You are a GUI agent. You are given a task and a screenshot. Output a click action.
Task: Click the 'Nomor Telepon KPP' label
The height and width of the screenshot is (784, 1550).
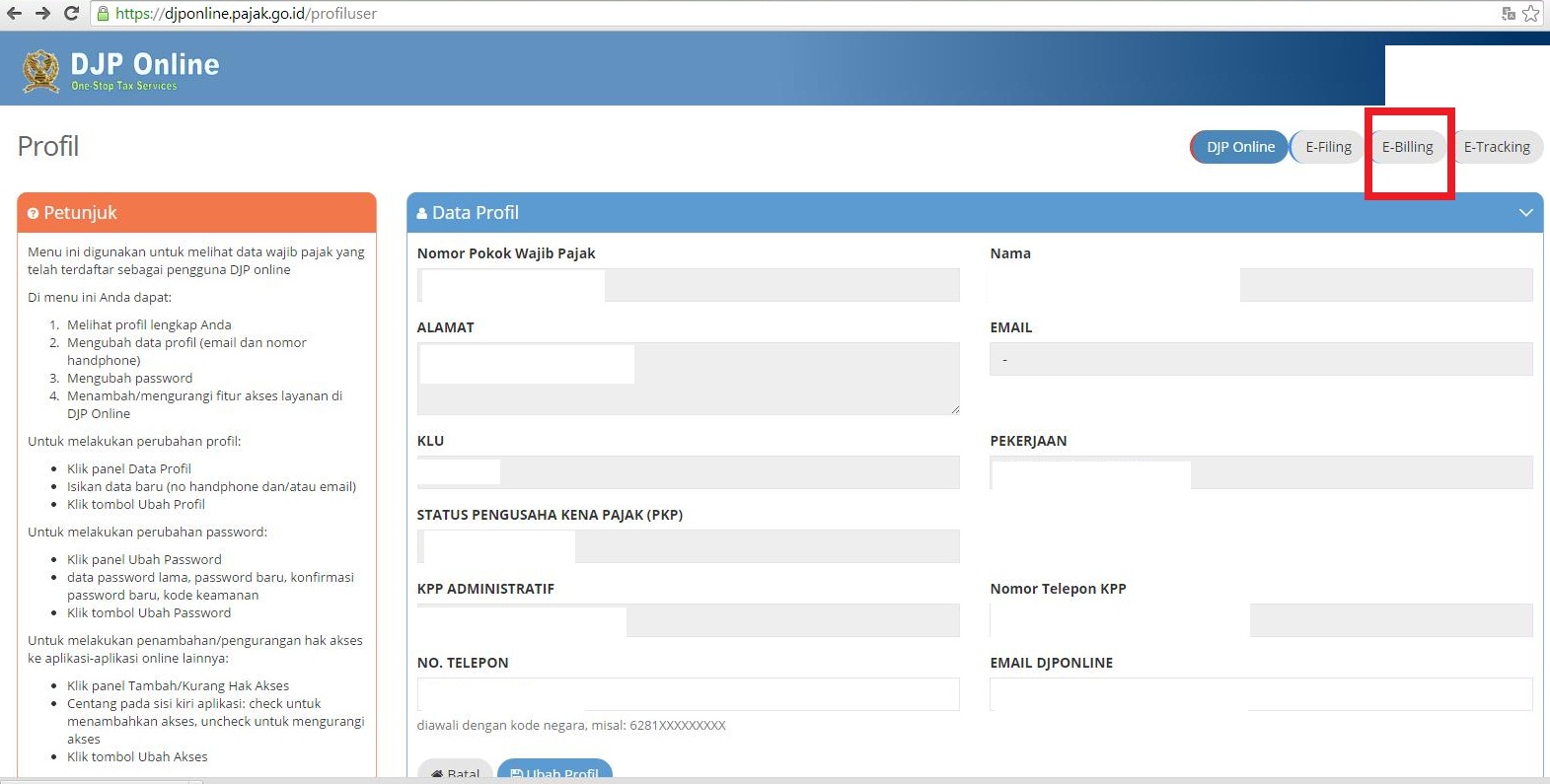[1058, 589]
